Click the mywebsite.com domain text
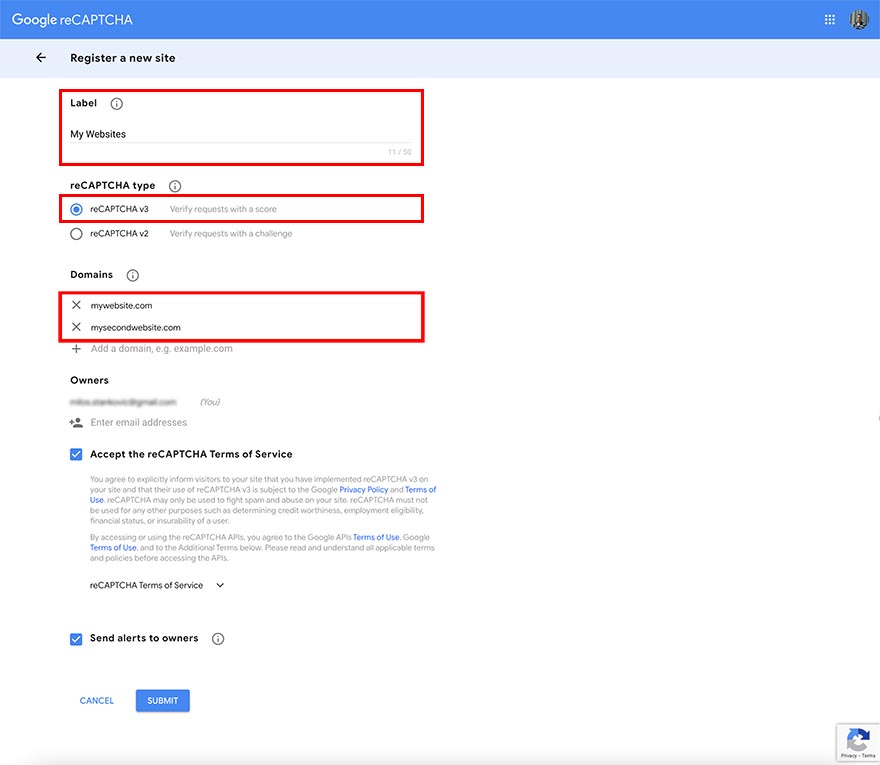Image resolution: width=880 pixels, height=765 pixels. 121,305
